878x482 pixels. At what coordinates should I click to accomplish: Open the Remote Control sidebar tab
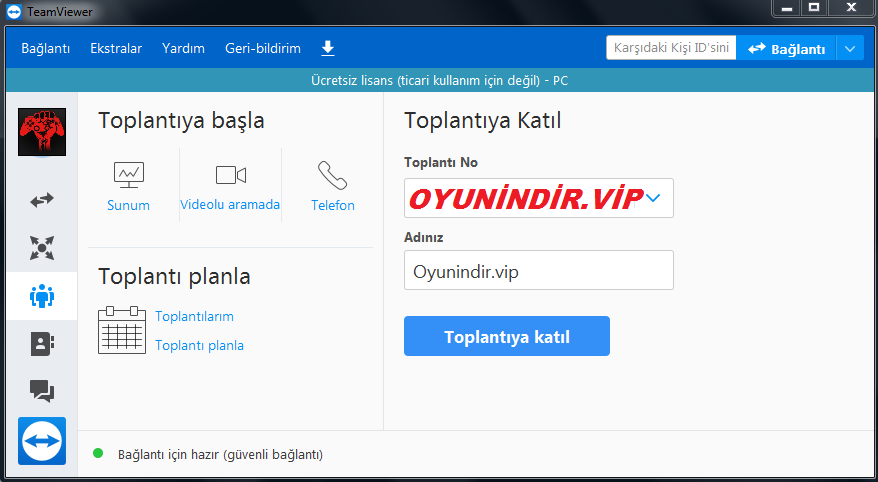(x=41, y=200)
